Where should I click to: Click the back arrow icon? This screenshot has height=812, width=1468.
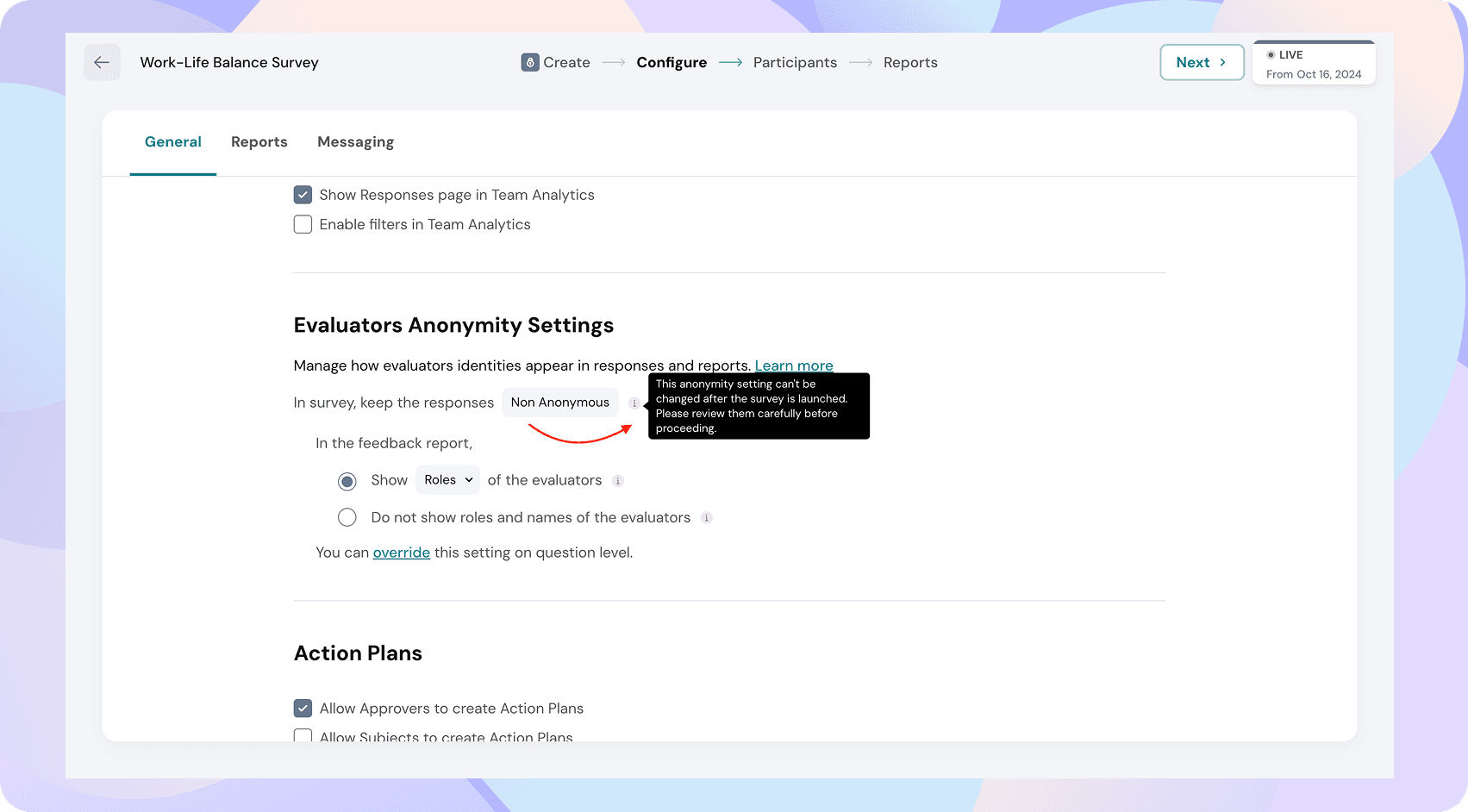point(102,62)
